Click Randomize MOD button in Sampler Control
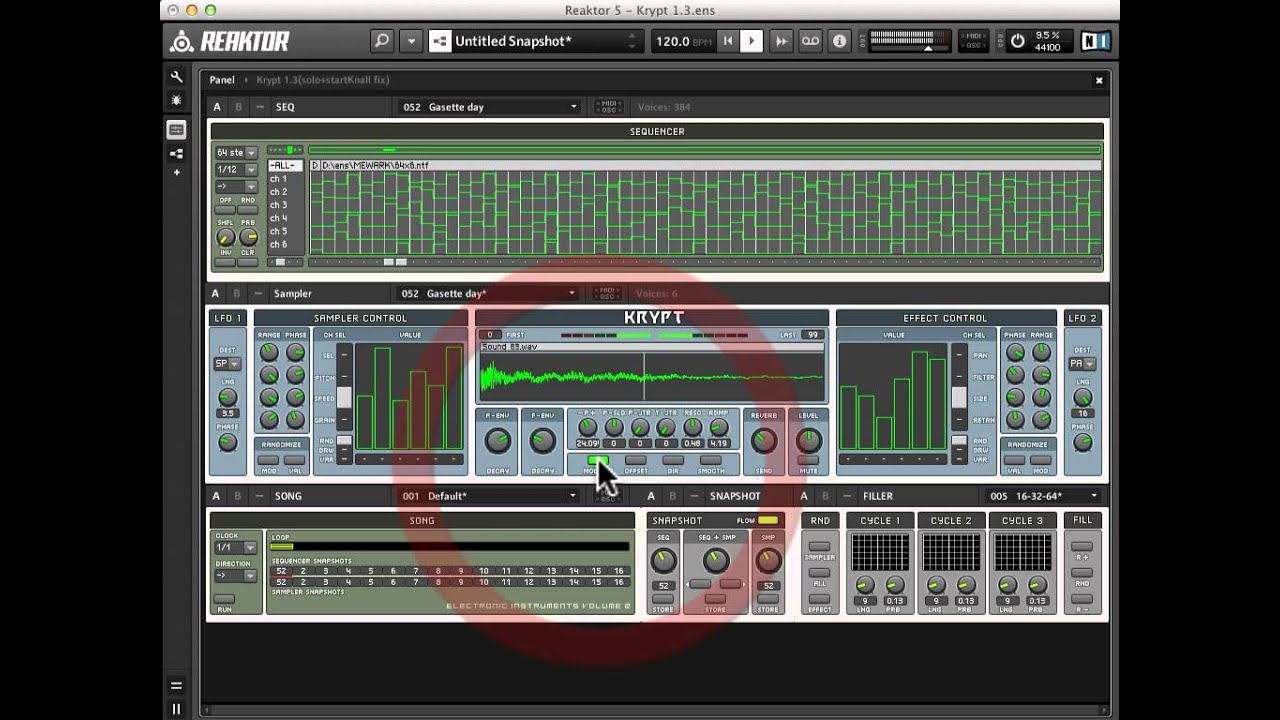The height and width of the screenshot is (720, 1280). pyautogui.click(x=268, y=461)
